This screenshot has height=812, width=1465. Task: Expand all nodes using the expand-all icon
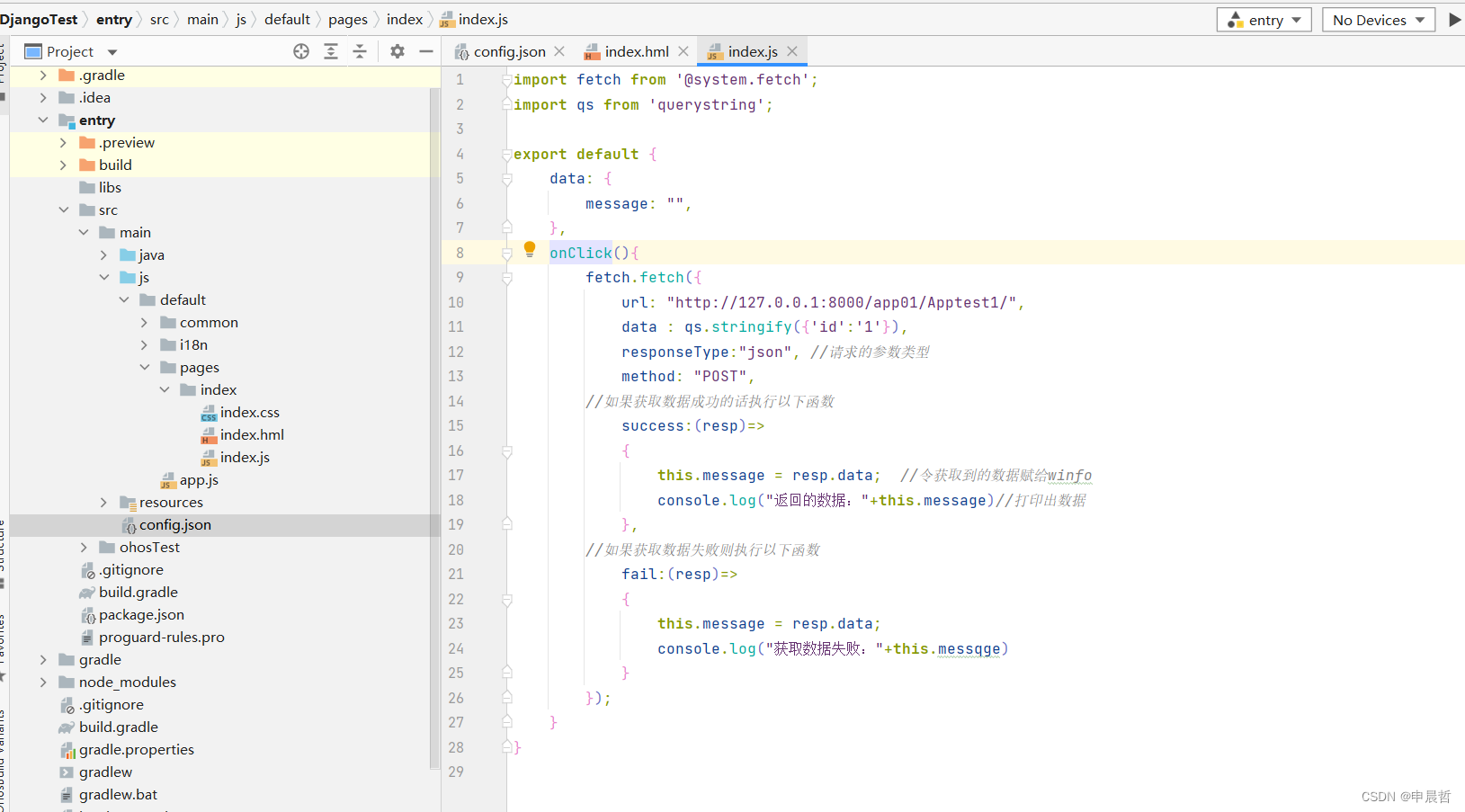(x=331, y=51)
